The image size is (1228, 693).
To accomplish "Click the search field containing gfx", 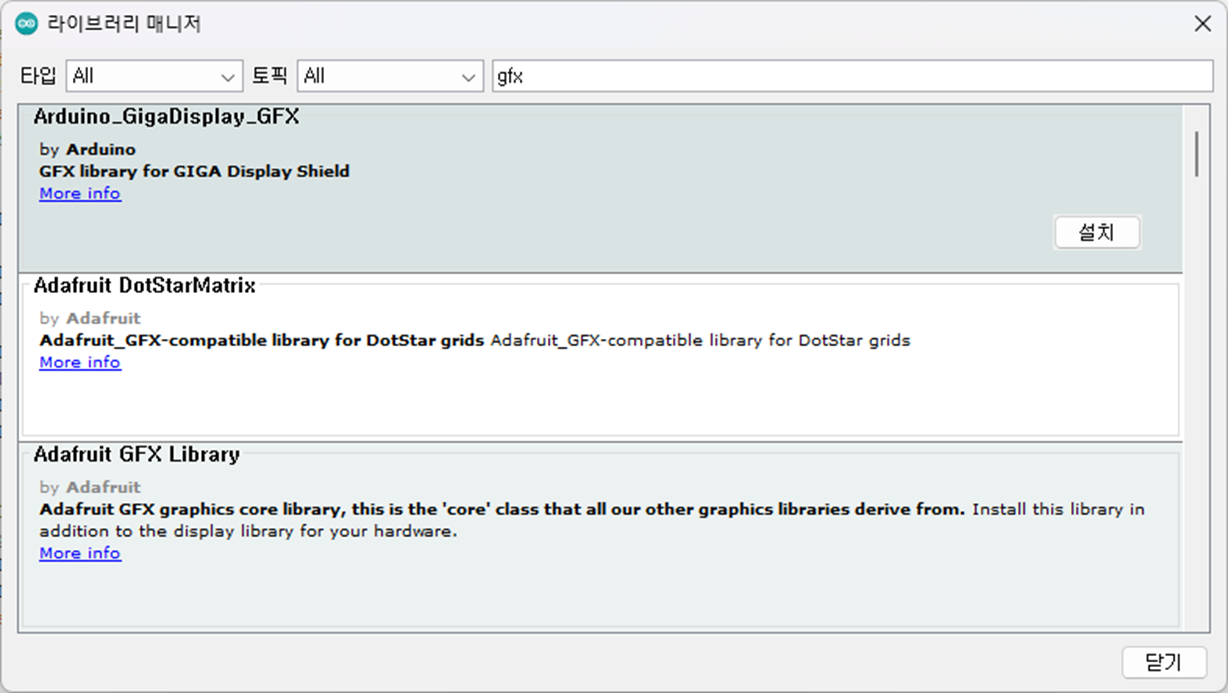I will point(852,76).
